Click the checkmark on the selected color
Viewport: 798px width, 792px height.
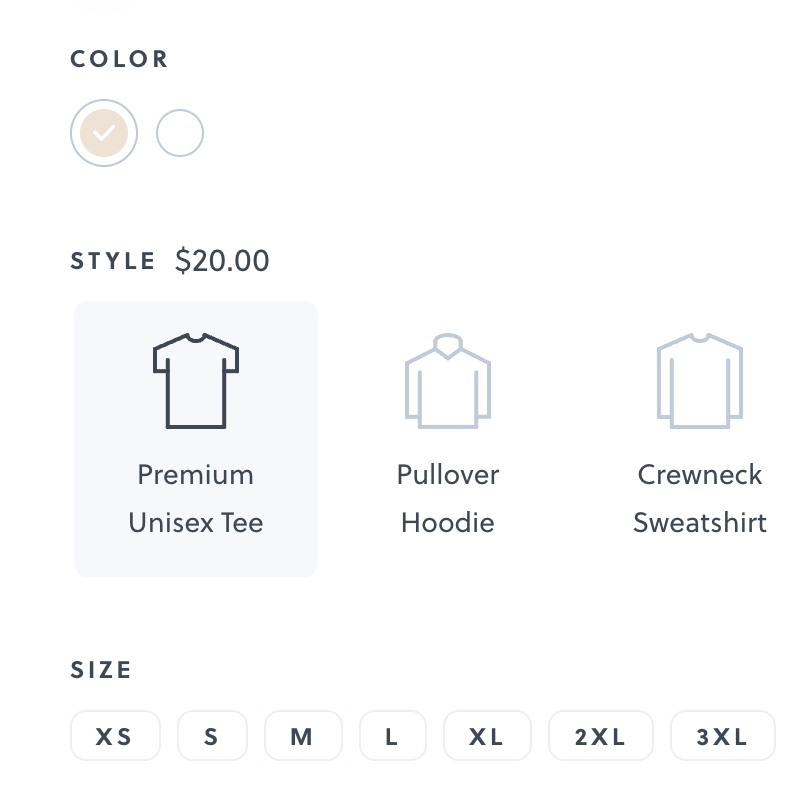tap(104, 132)
